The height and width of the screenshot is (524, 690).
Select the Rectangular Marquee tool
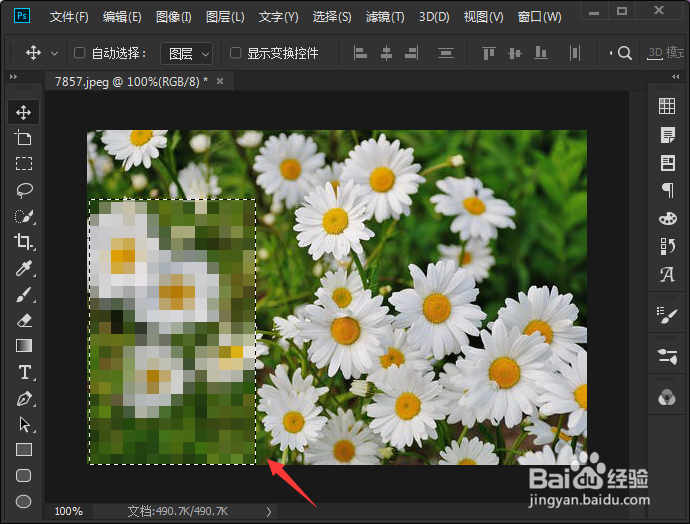click(x=24, y=164)
